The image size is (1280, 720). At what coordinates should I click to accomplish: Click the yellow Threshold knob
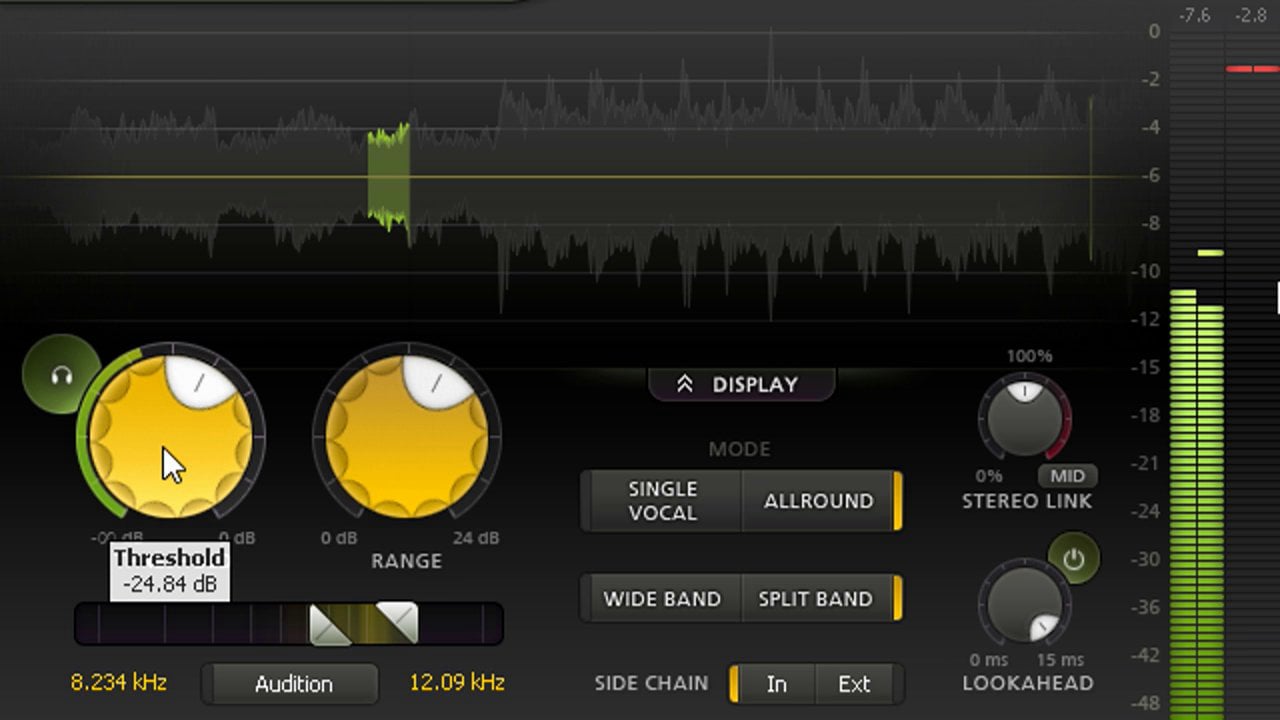tap(170, 436)
